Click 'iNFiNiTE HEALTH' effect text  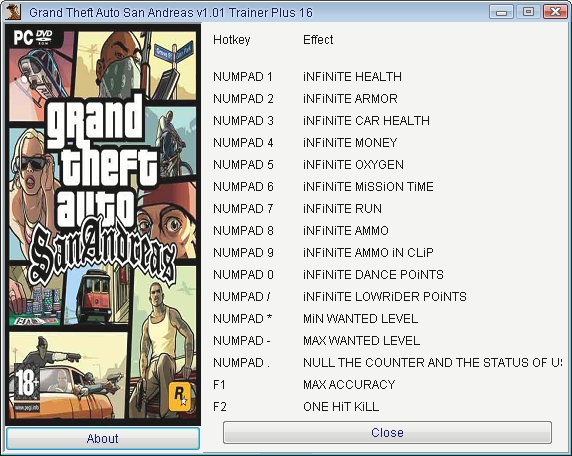coord(352,77)
